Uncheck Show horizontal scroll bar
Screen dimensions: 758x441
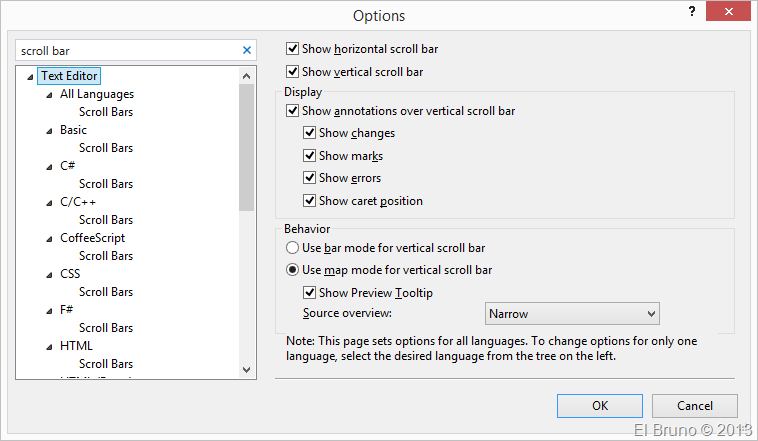point(293,49)
